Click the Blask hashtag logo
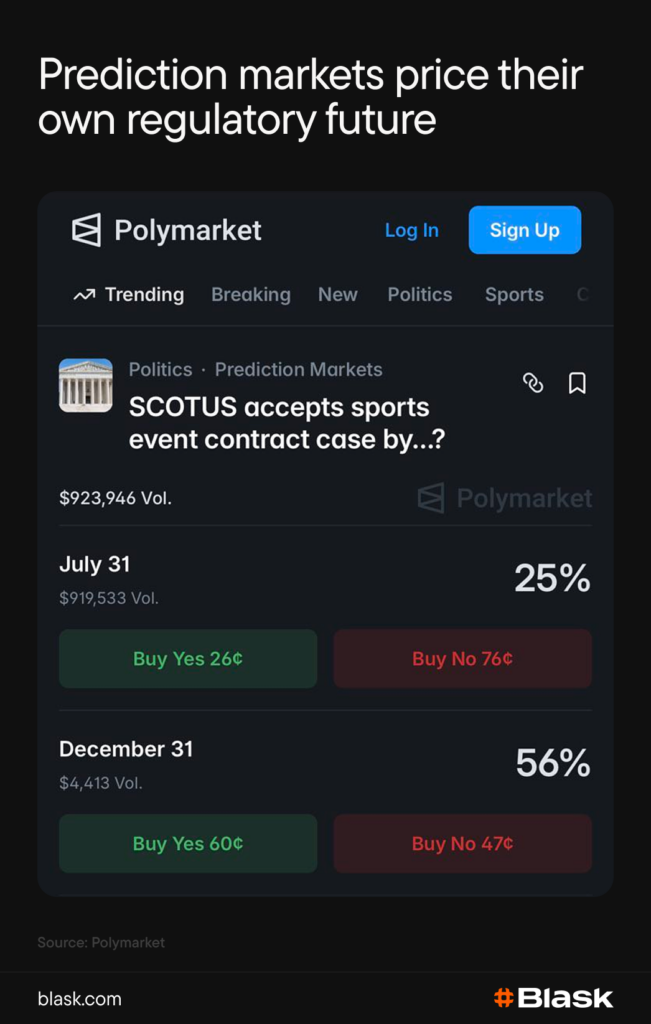This screenshot has width=651, height=1024. pyautogui.click(x=504, y=997)
